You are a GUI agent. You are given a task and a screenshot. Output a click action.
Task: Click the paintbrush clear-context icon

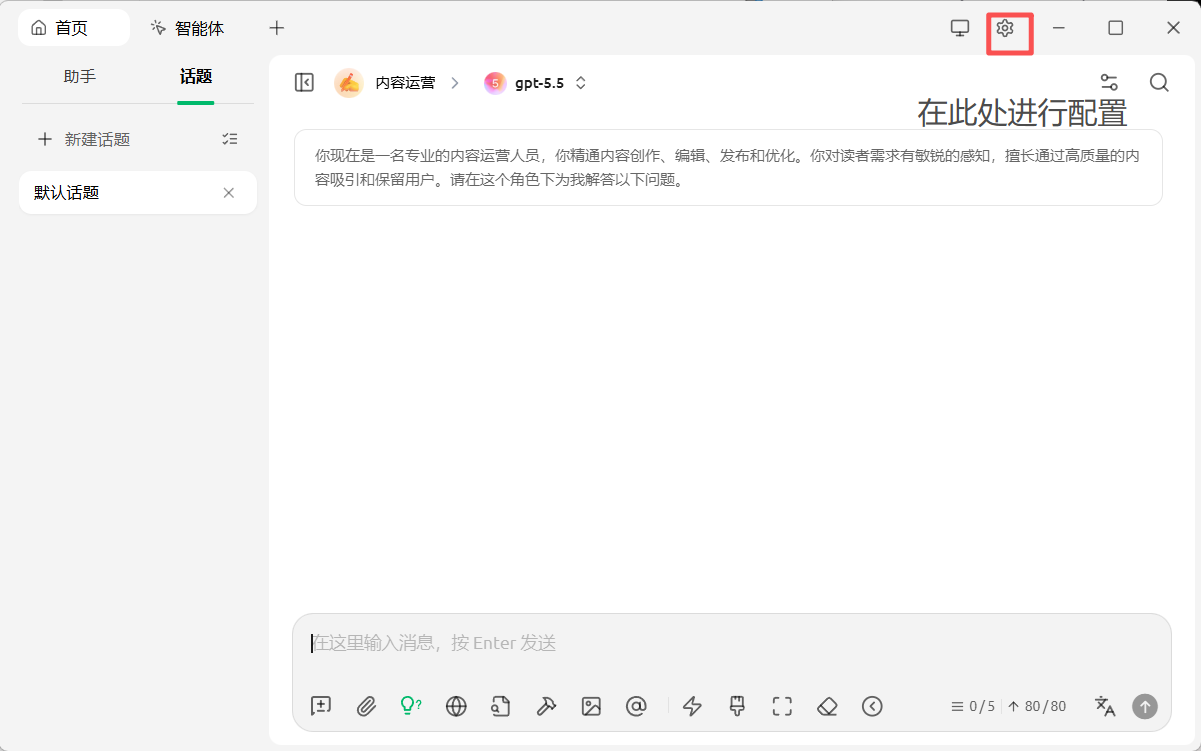coord(737,706)
